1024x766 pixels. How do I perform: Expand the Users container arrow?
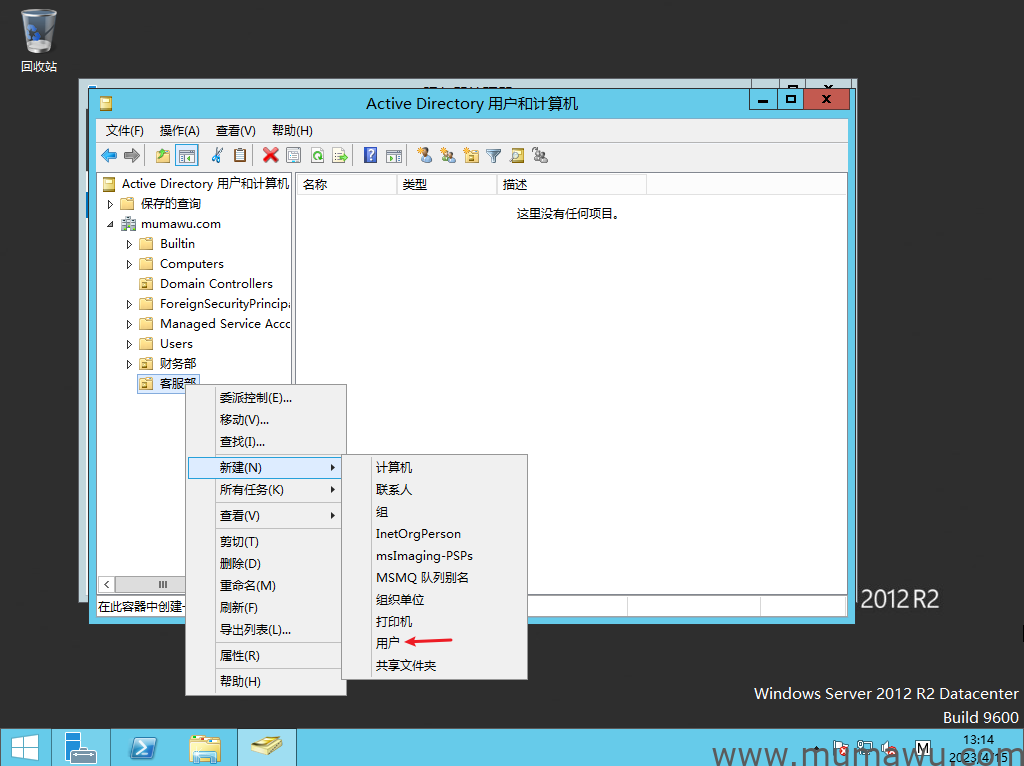129,344
